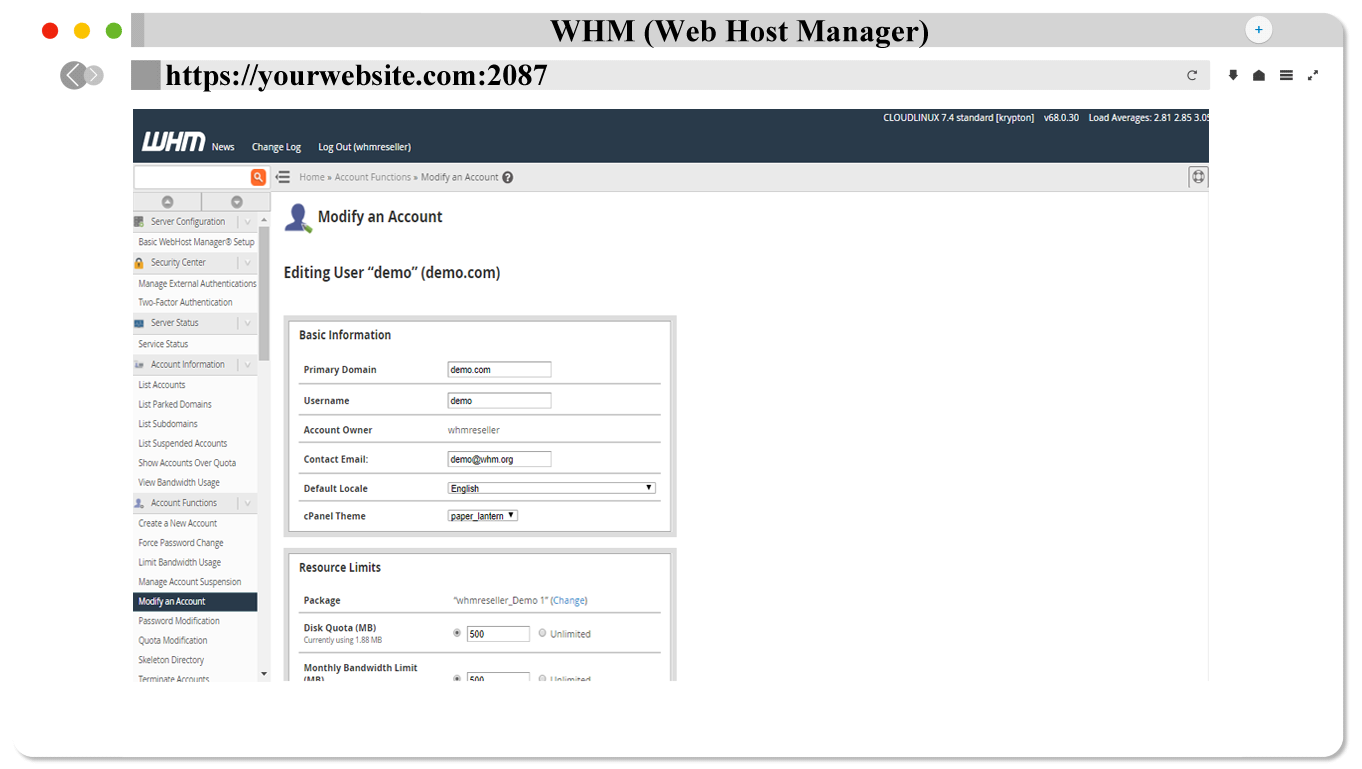Click the browser download arrow icon

click(x=1233, y=75)
